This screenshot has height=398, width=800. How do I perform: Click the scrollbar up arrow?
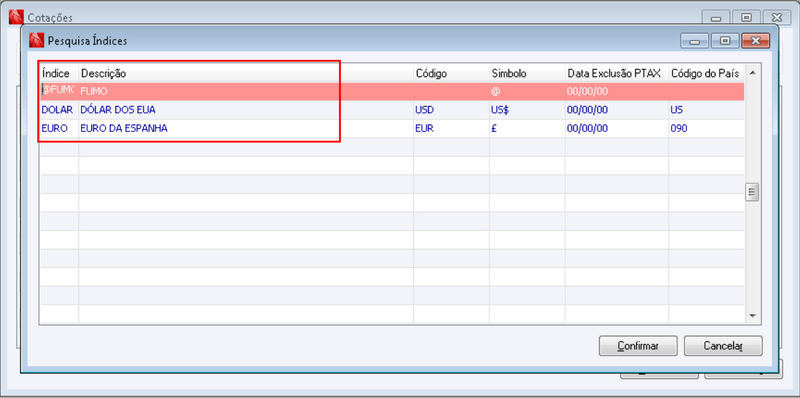[x=752, y=73]
